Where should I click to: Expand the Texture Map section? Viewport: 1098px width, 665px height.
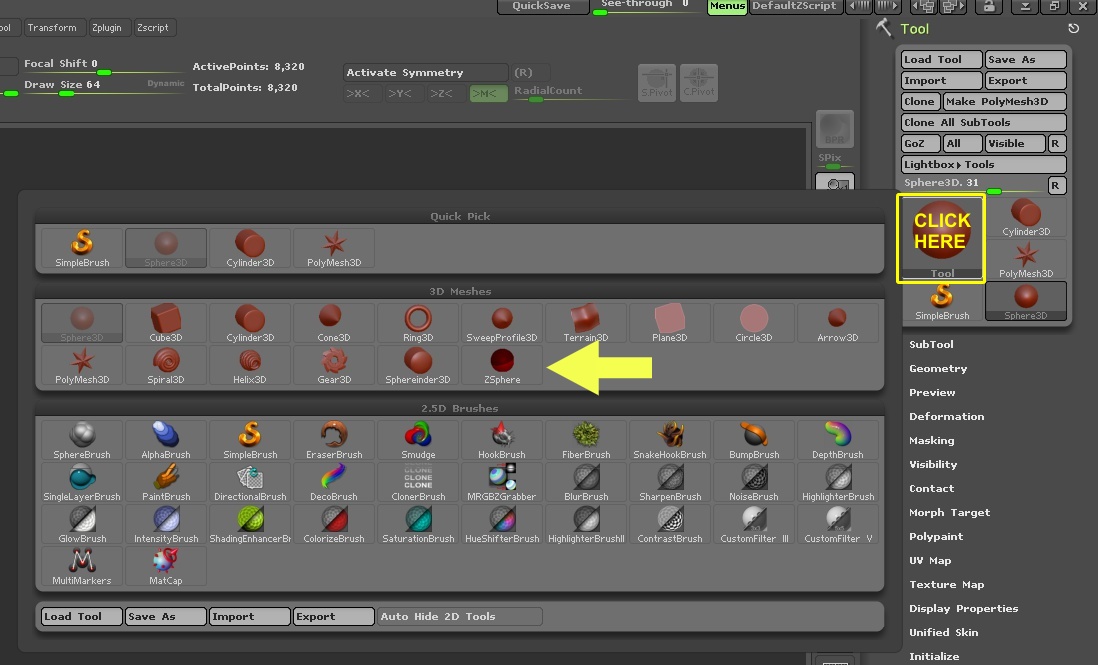(947, 584)
